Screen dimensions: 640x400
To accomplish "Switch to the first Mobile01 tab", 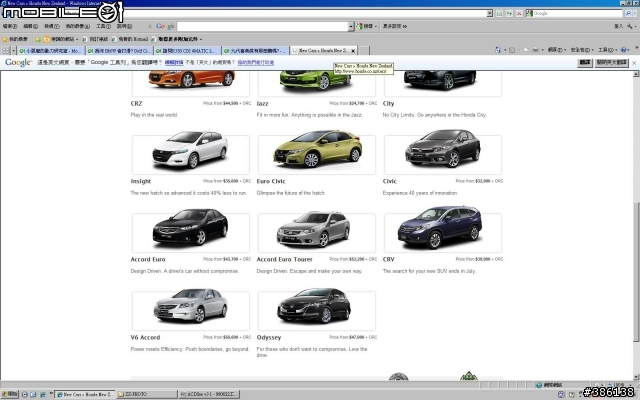I will click(51, 51).
